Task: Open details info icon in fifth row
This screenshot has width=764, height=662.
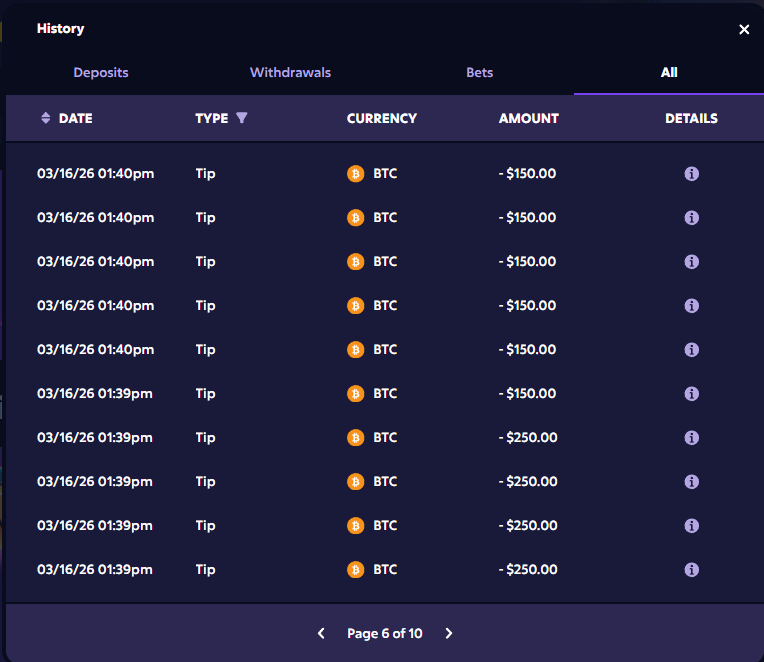Action: [691, 350]
